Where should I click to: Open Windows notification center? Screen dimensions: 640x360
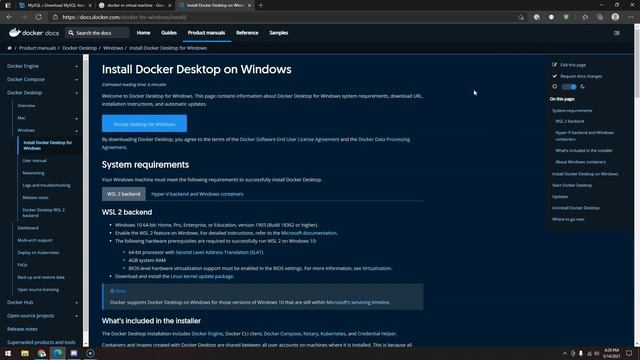click(629, 353)
